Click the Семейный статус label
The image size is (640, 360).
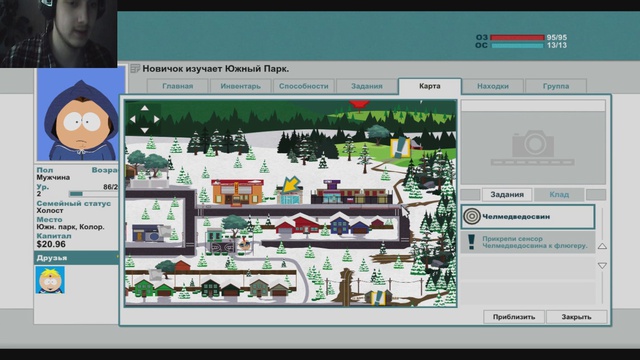click(73, 203)
